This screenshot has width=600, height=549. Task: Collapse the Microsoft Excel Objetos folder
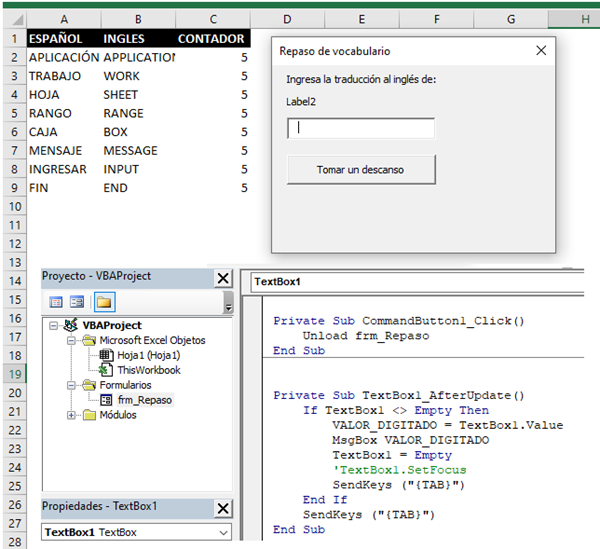point(71,340)
